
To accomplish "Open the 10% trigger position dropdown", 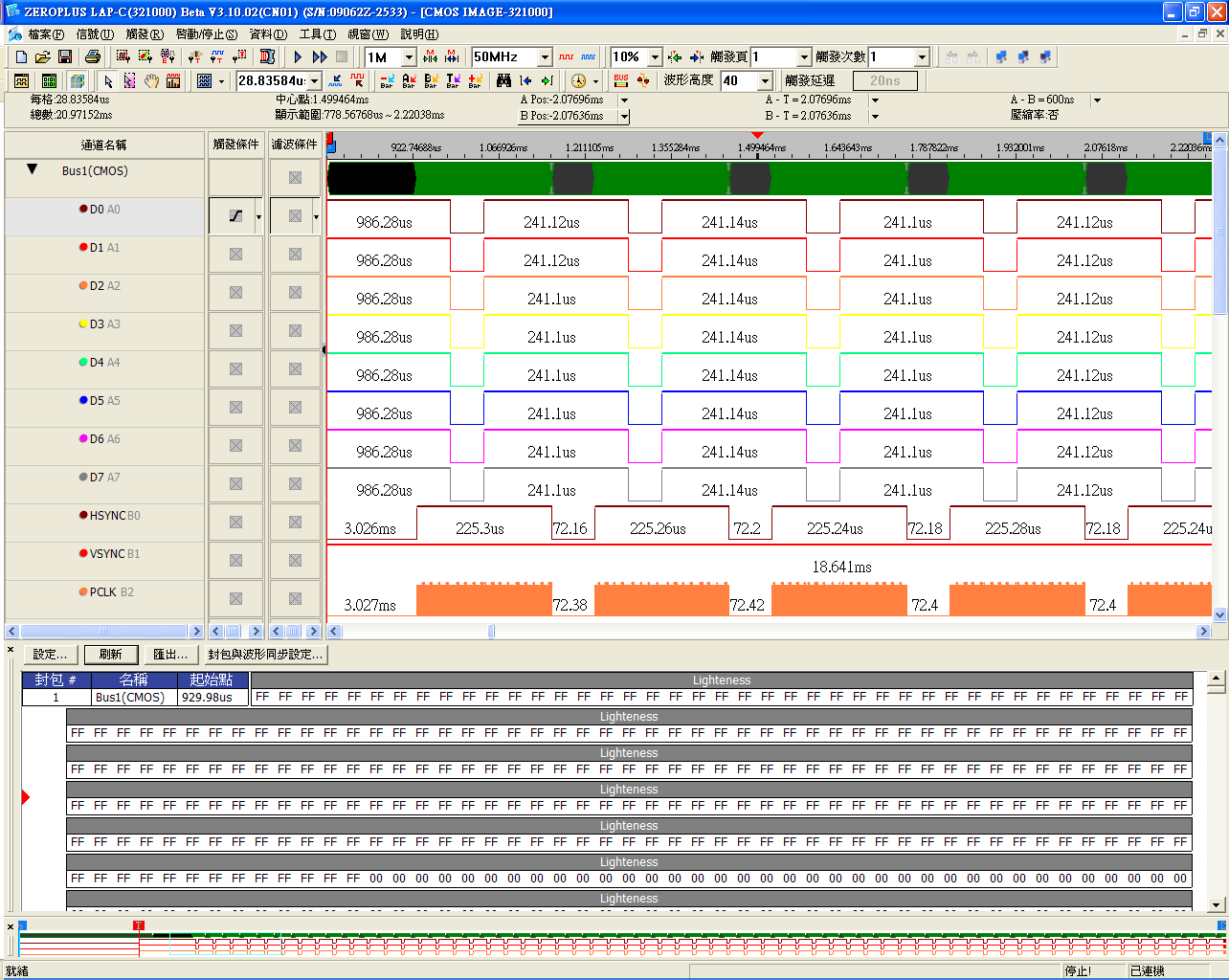I will click(x=655, y=57).
